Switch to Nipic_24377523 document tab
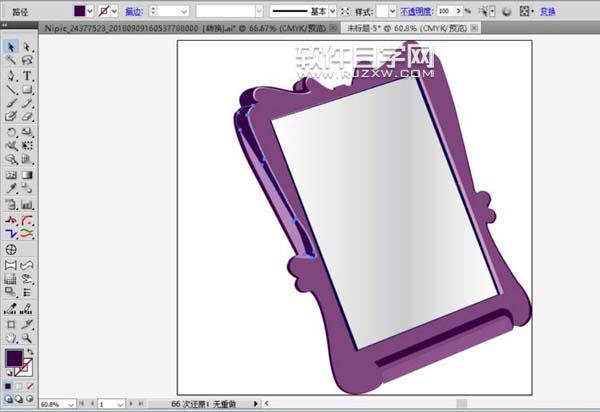This screenshot has height=412, width=600. point(184,28)
